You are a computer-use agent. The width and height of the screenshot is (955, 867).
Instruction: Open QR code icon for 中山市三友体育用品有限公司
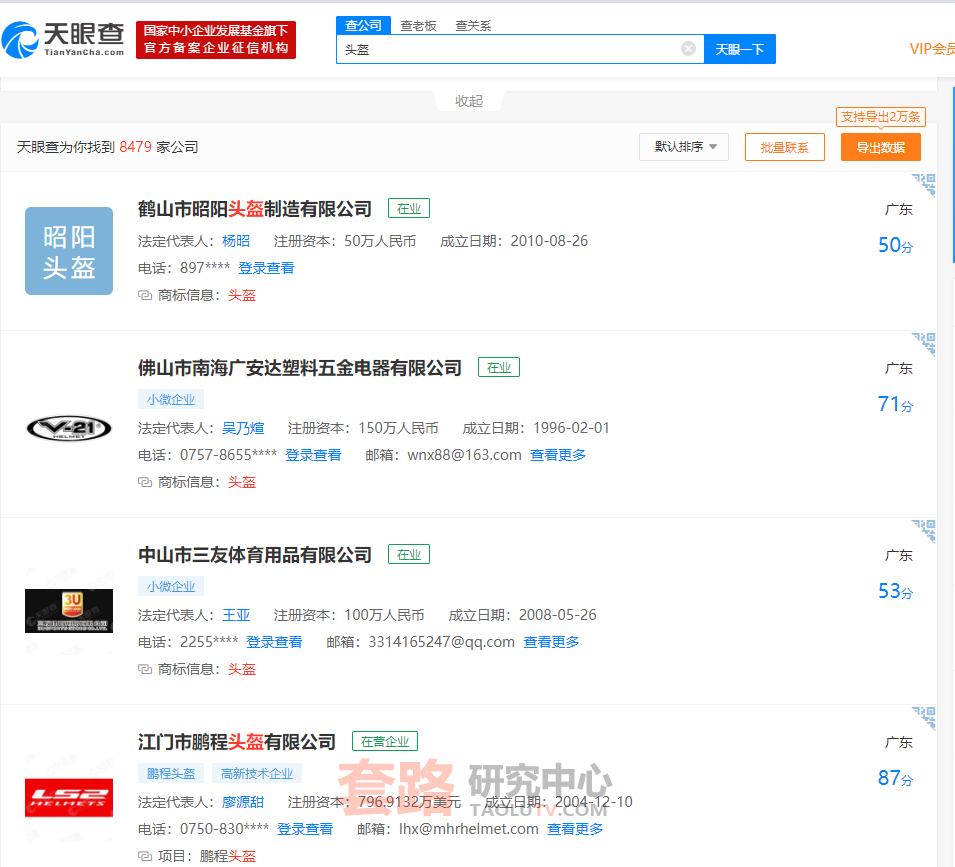pyautogui.click(x=924, y=530)
